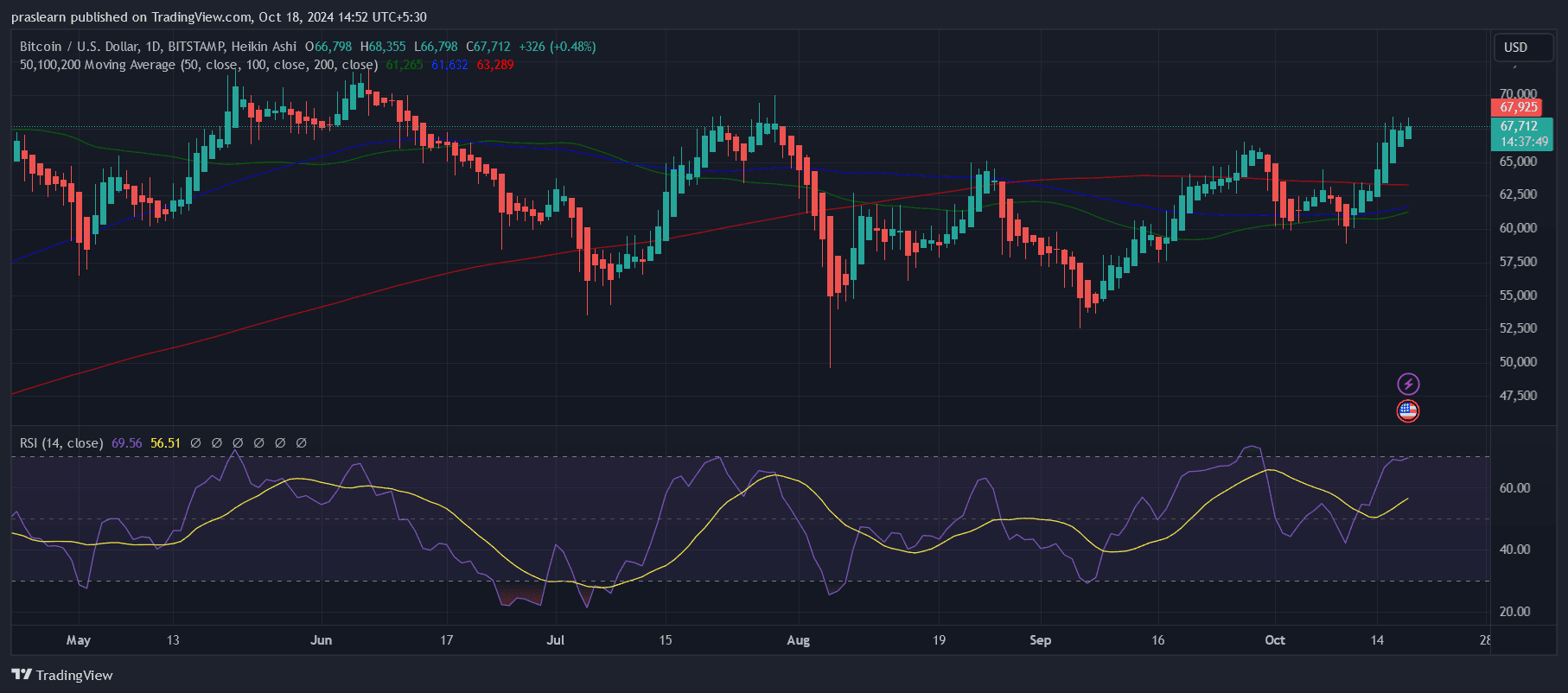Click the 15 date label on time axis
This screenshot has height=693, width=1568.
click(x=665, y=640)
